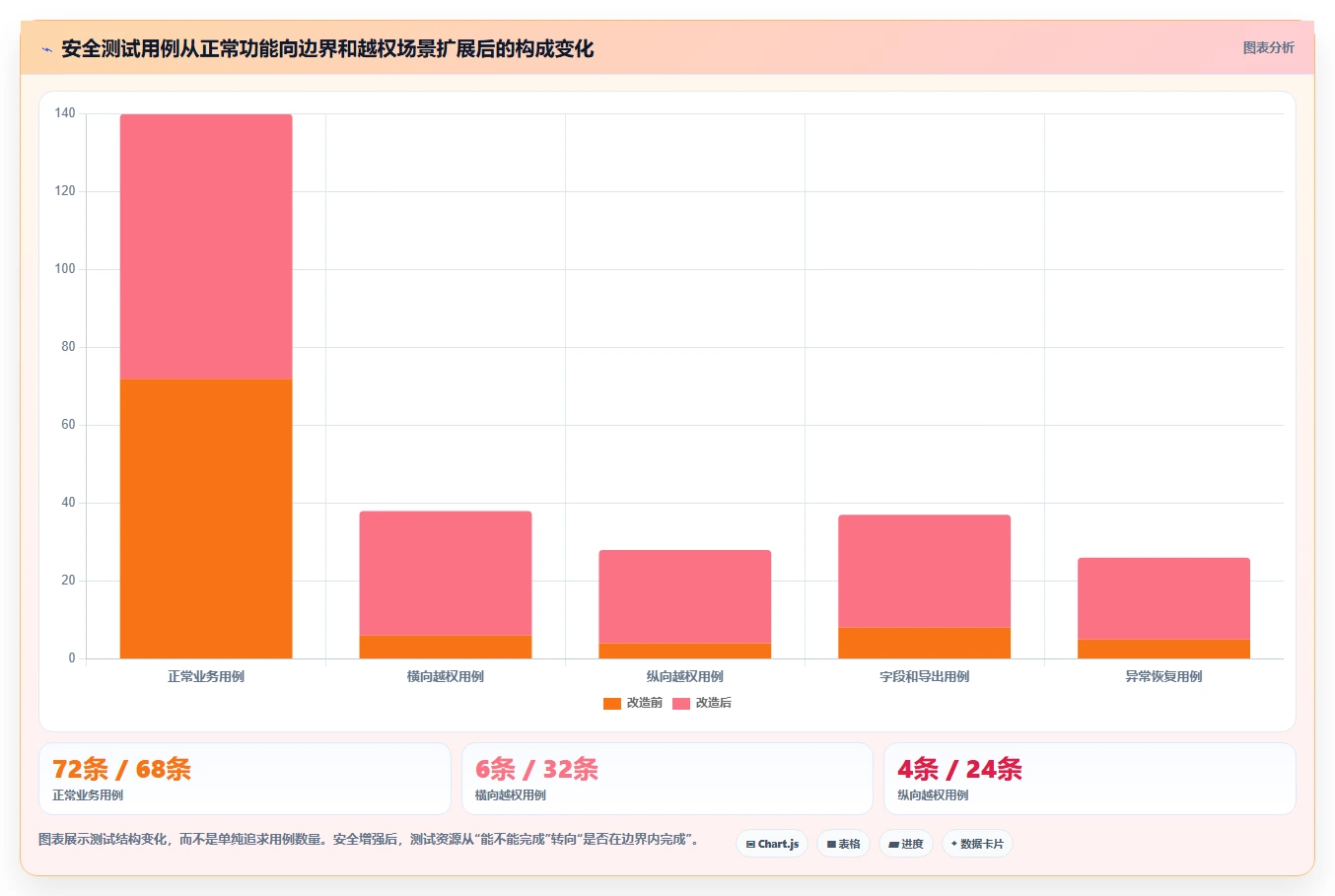Click the 正常业务用例 x-axis label
Viewport: 1335px width, 896px height.
(206, 676)
